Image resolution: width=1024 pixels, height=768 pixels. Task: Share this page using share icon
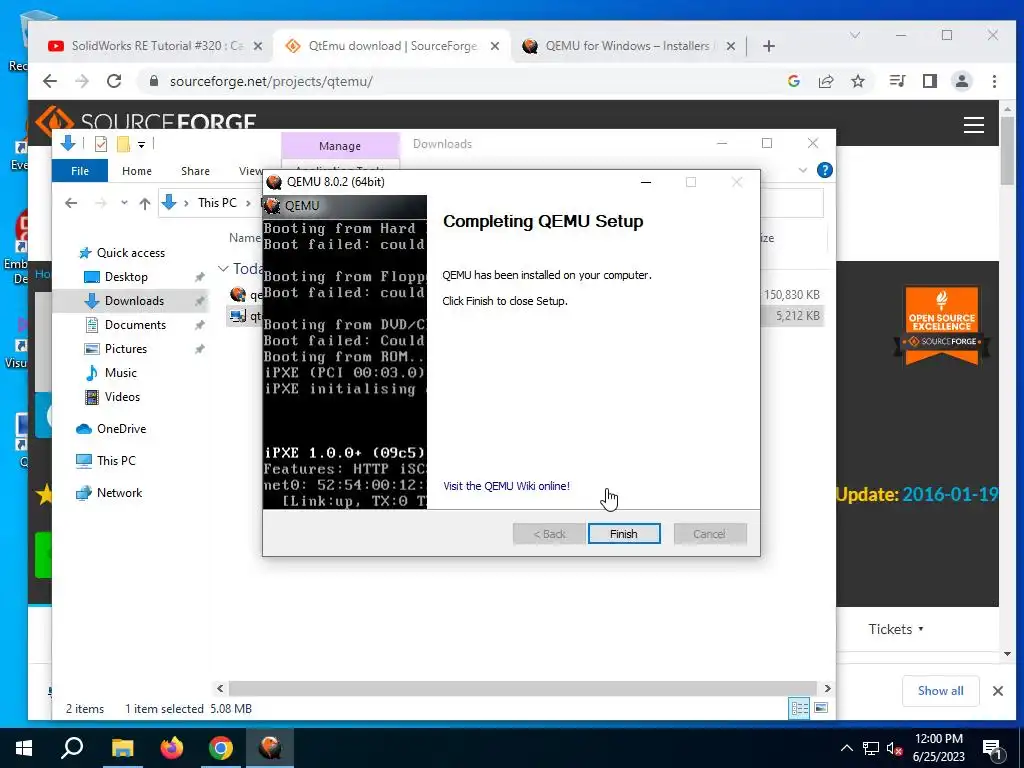pos(825,81)
